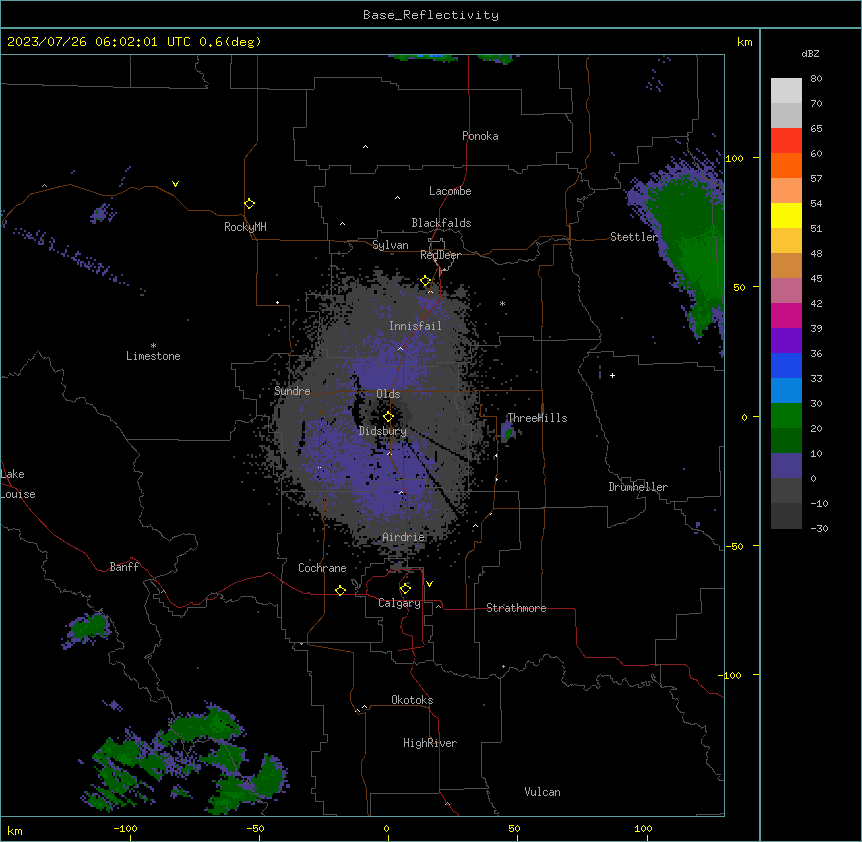Click the Calgary city label
862x842 pixels.
point(399,603)
